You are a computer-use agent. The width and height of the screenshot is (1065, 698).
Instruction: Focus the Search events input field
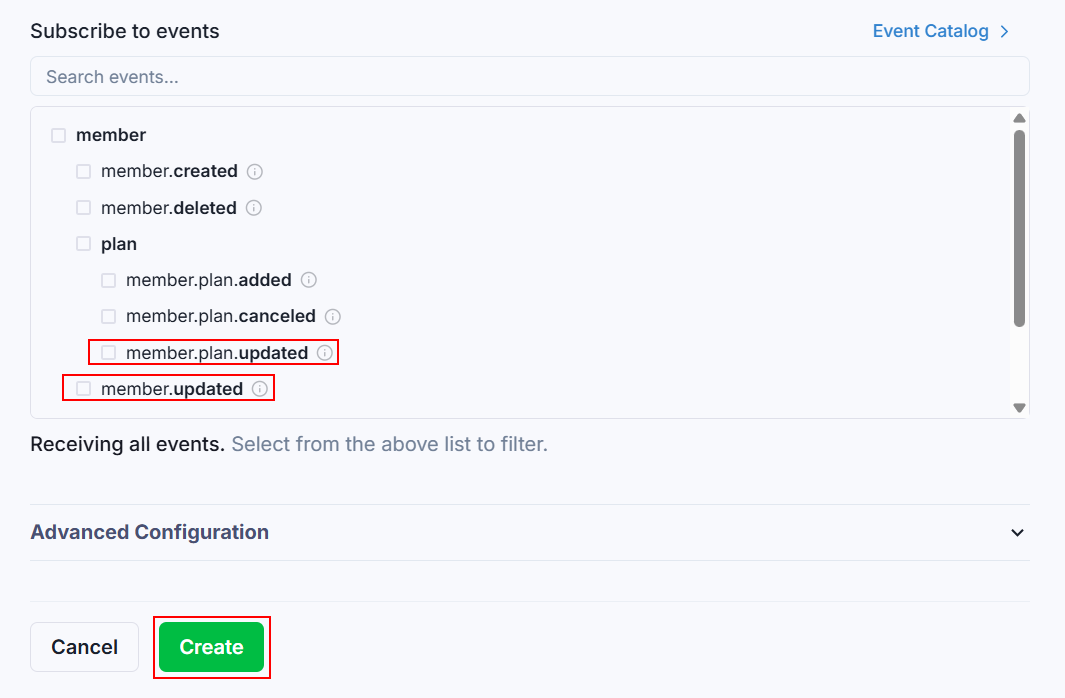click(529, 77)
